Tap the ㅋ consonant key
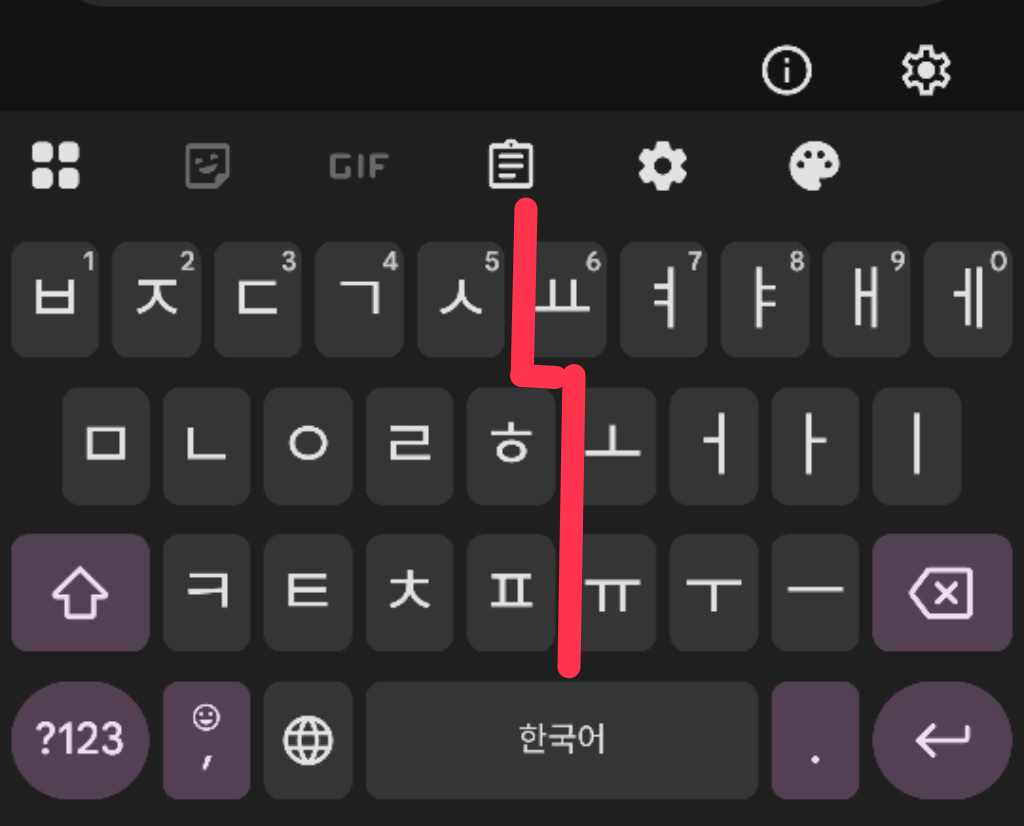The height and width of the screenshot is (826, 1024). (206, 592)
